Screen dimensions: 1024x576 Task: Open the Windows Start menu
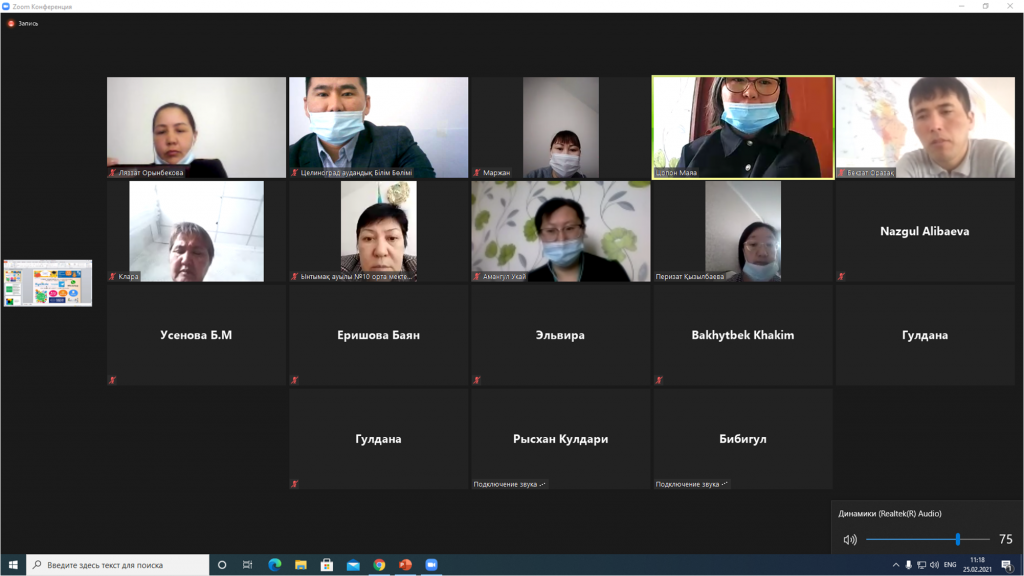tap(12, 565)
